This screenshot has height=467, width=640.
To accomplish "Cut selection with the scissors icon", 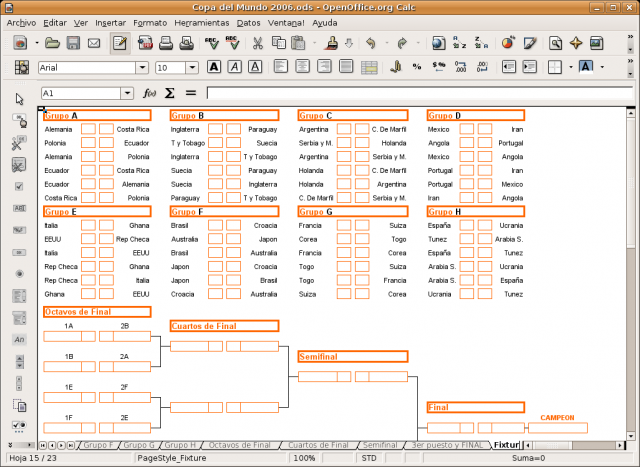I will click(258, 43).
